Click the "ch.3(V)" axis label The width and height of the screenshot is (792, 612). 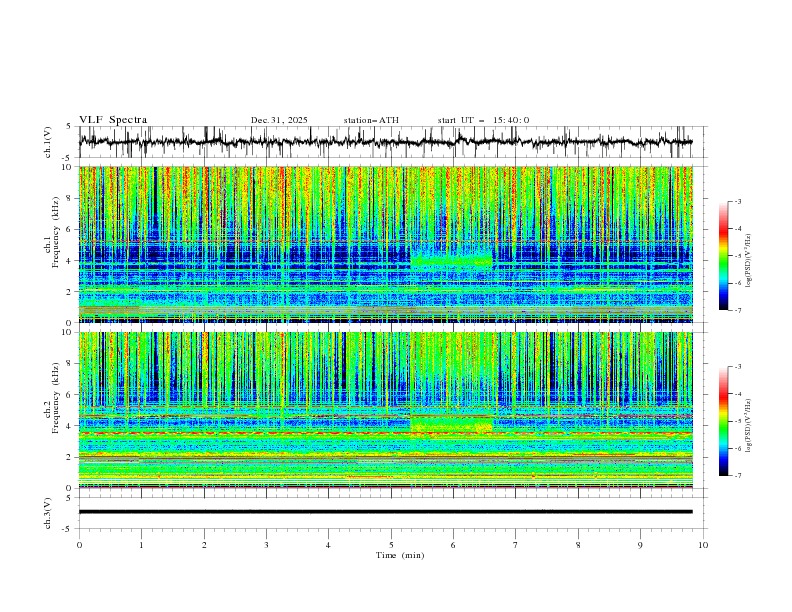[x=48, y=513]
